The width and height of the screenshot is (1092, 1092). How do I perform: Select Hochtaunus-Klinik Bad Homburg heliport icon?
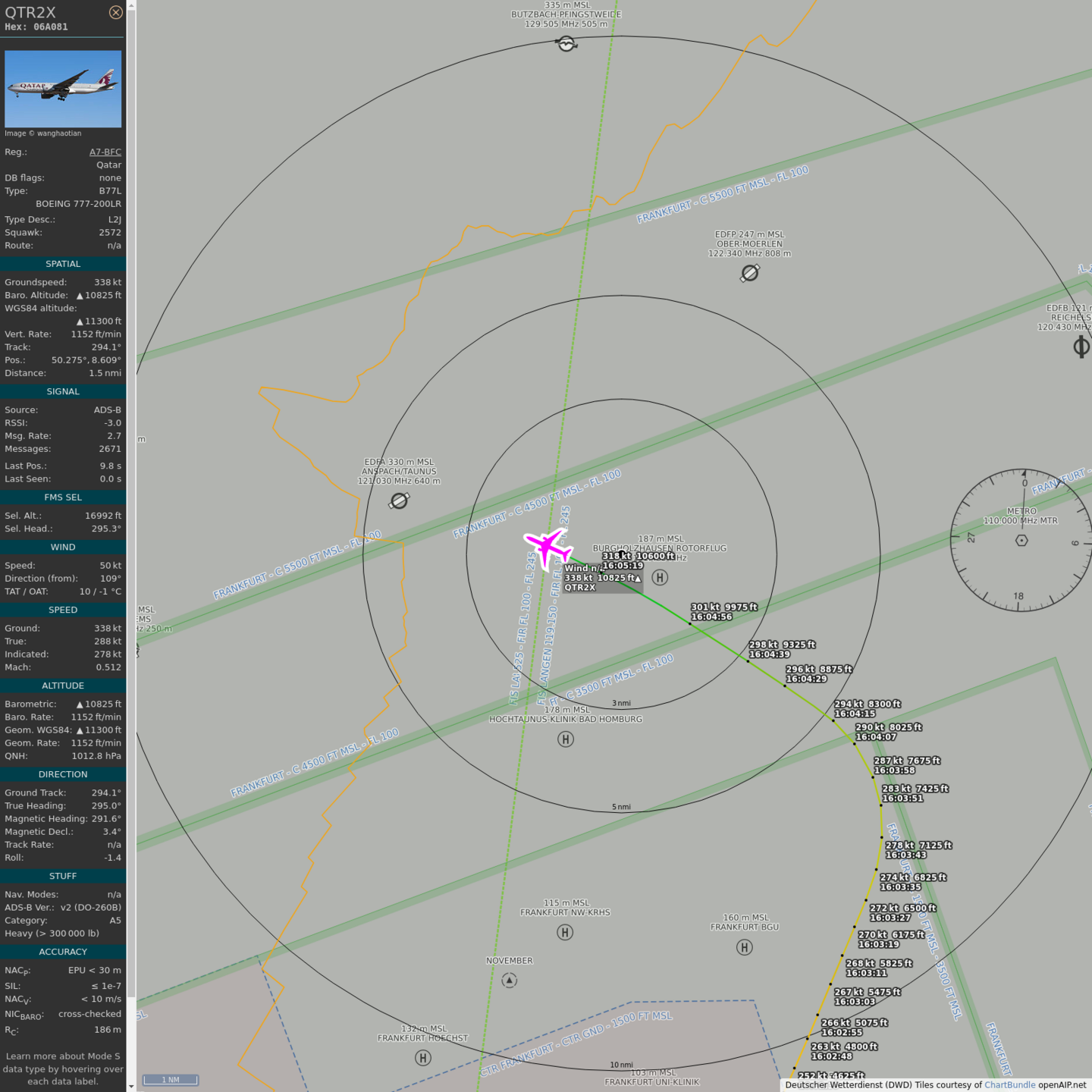[x=566, y=739]
